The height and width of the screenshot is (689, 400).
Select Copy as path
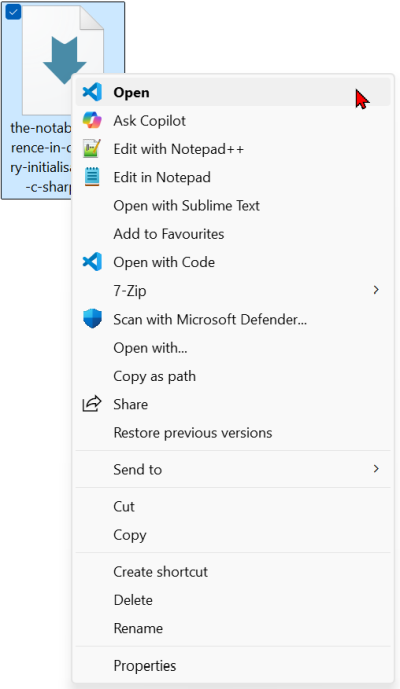[x=233, y=376]
